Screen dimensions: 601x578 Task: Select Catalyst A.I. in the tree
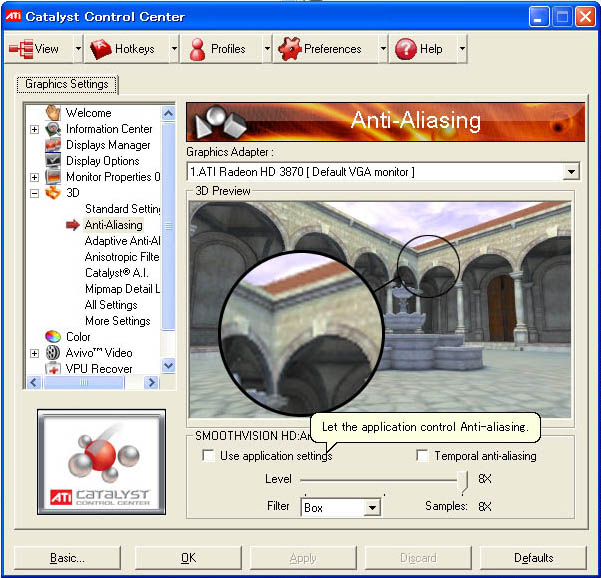pyautogui.click(x=117, y=273)
